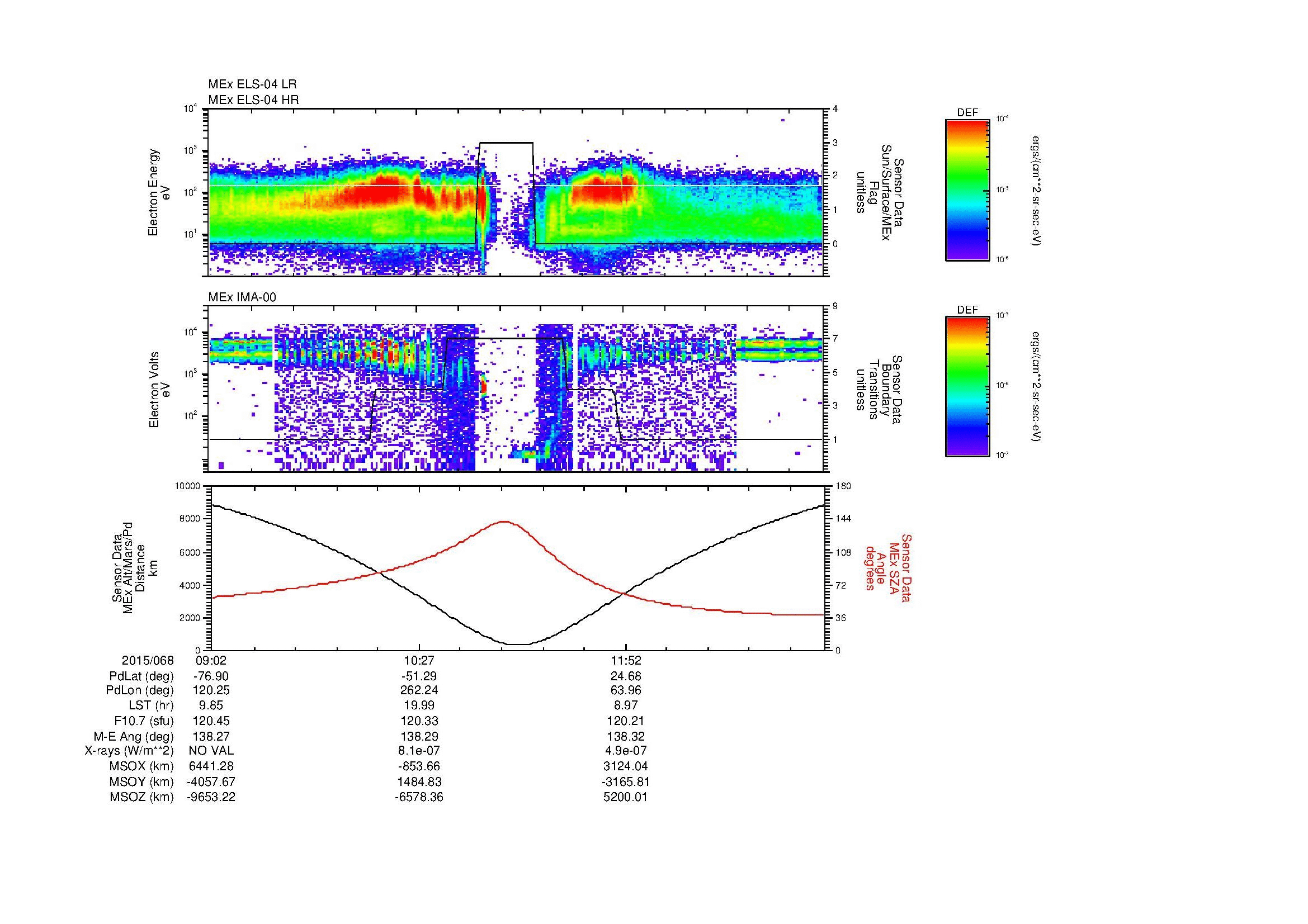
Task: Click the LST value '19.99'
Action: [419, 707]
